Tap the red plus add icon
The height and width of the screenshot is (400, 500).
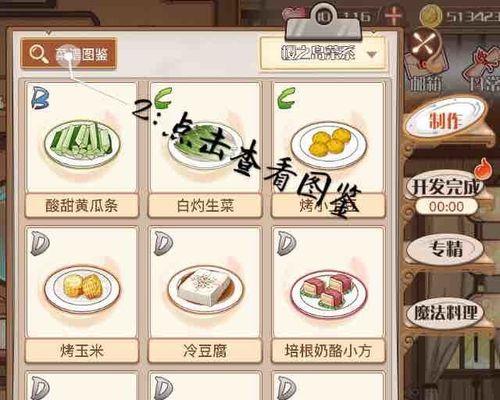click(393, 16)
